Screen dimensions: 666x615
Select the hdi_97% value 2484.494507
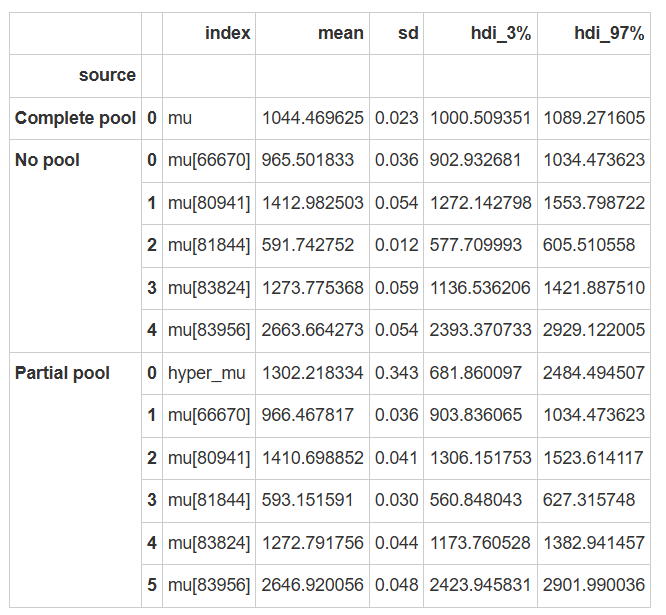point(594,373)
